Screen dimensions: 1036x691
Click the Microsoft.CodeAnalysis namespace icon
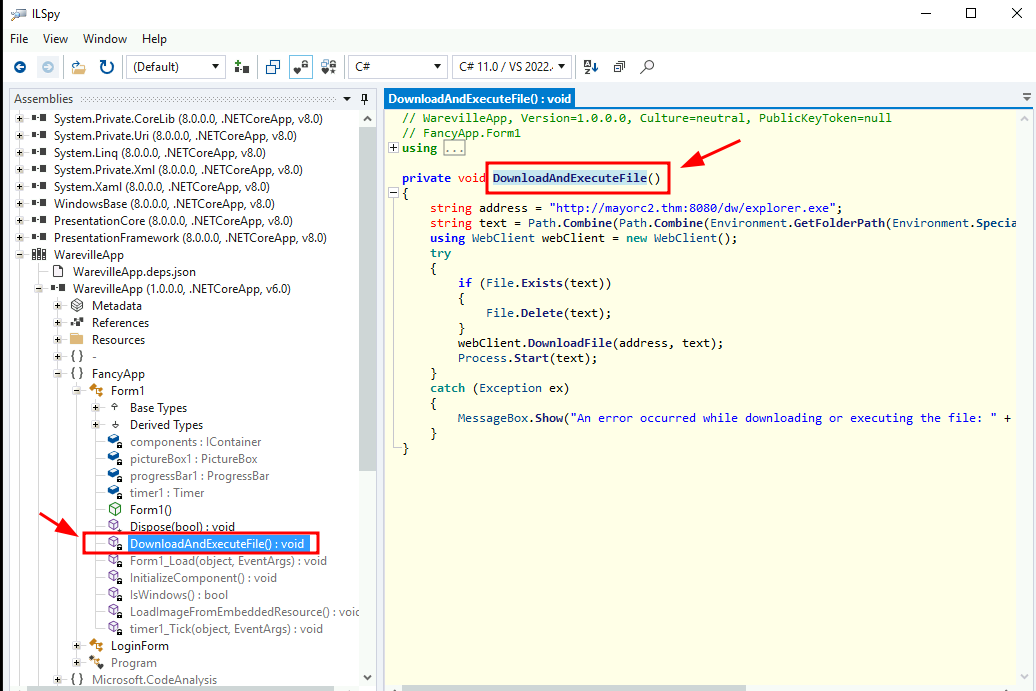[x=77, y=679]
